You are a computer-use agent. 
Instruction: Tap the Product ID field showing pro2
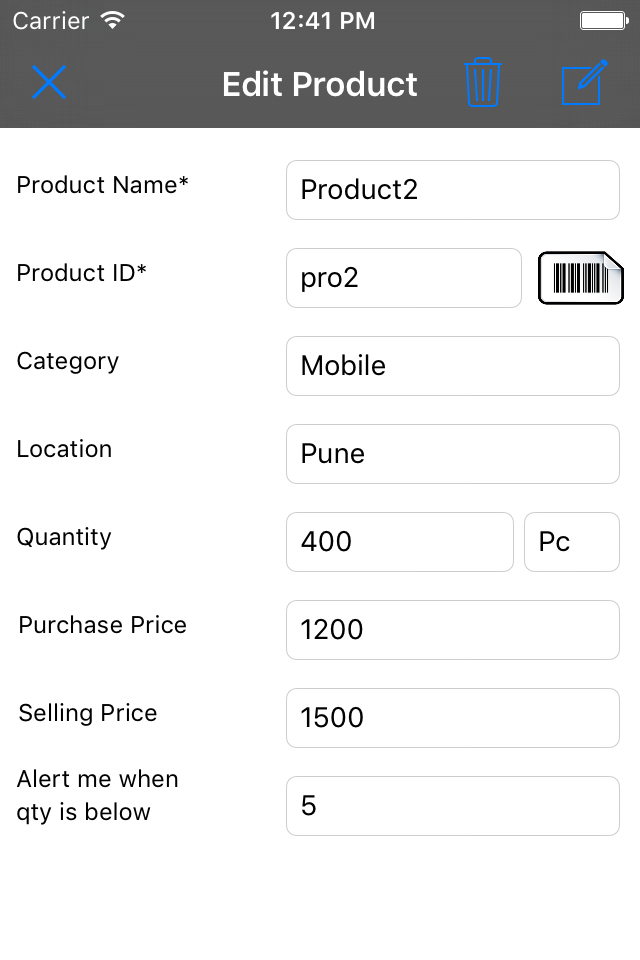coord(403,278)
